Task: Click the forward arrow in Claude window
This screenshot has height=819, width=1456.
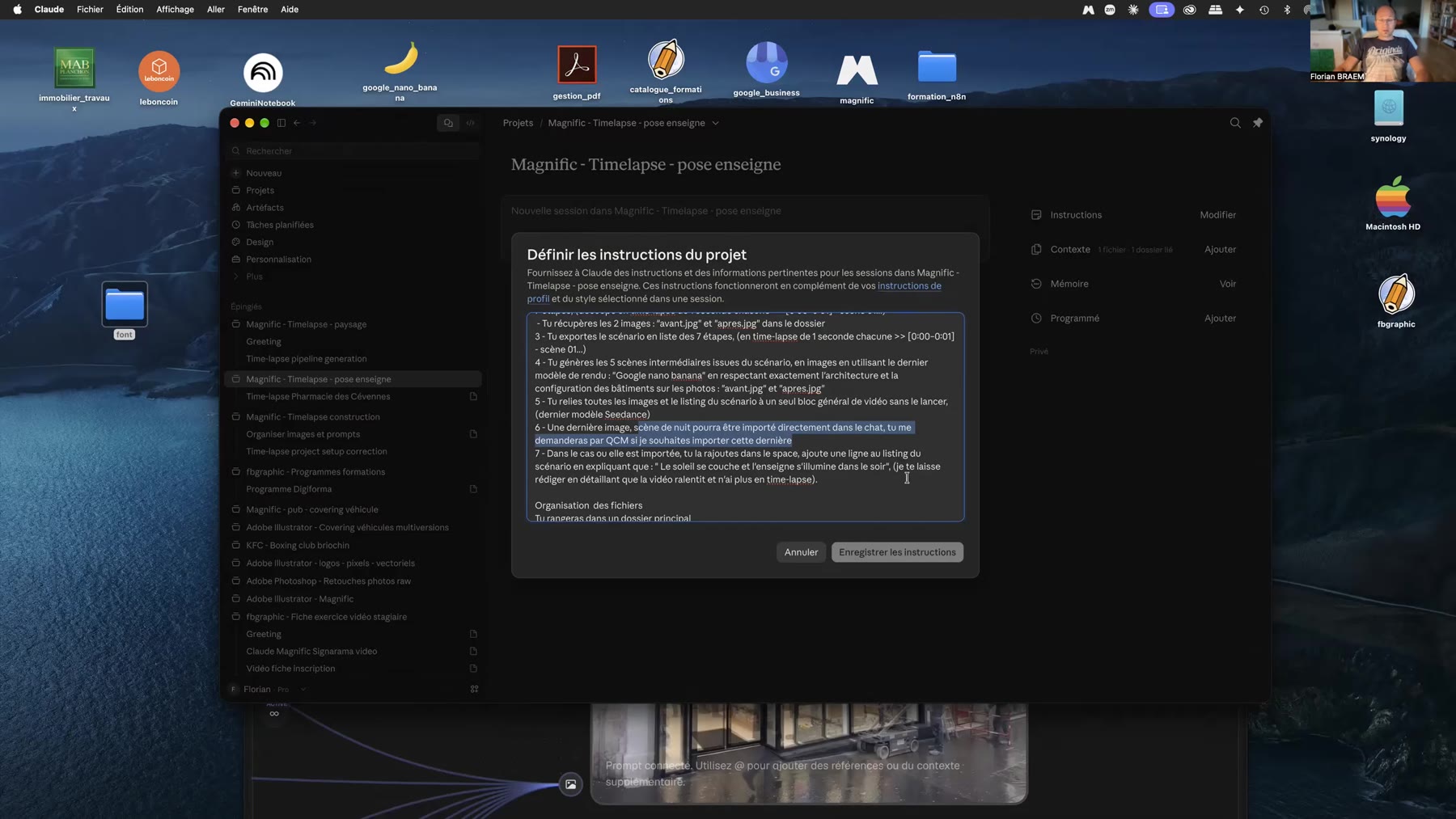Action: pos(313,123)
